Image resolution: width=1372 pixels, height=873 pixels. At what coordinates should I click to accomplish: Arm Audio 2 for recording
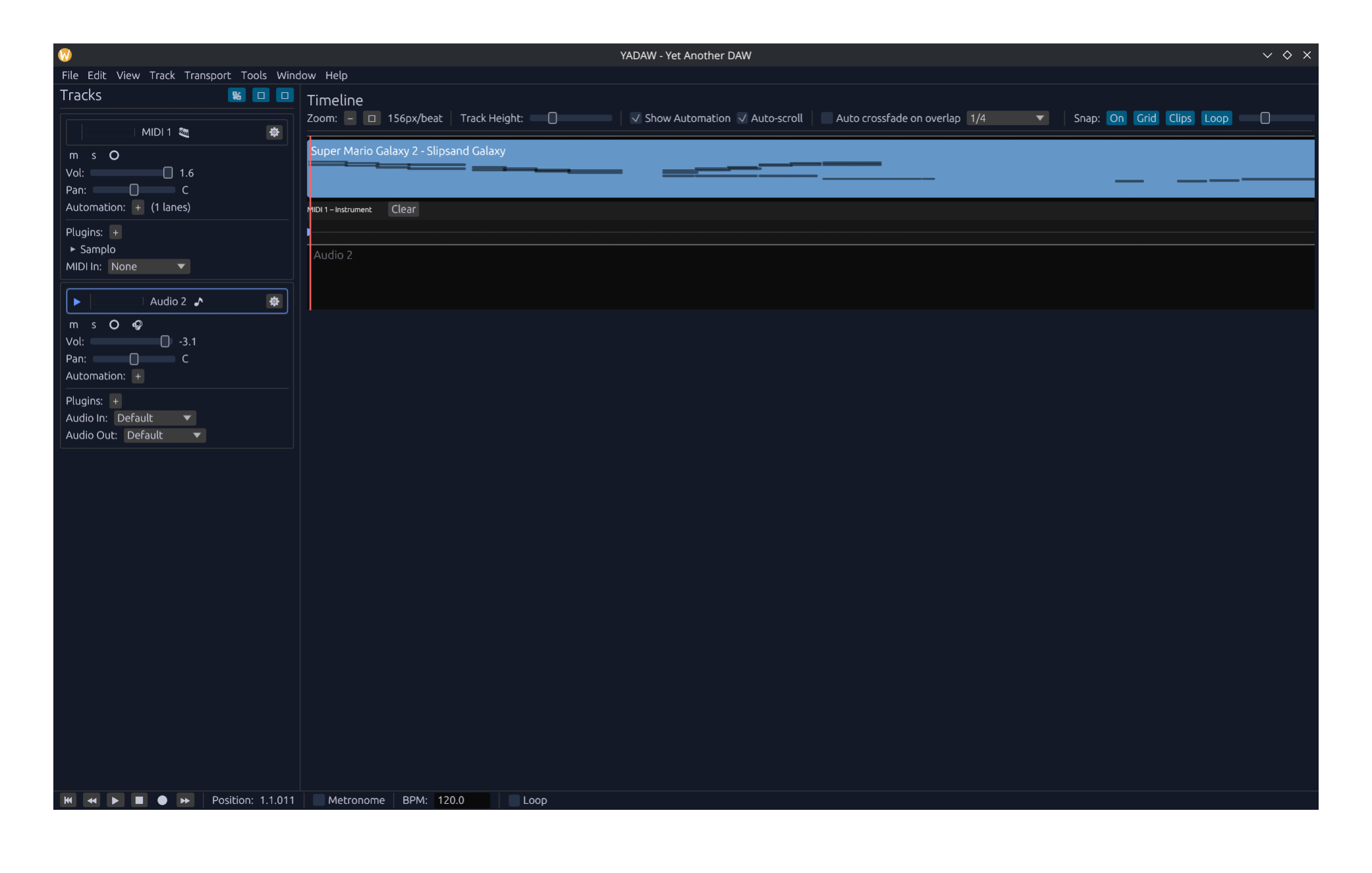coord(114,325)
